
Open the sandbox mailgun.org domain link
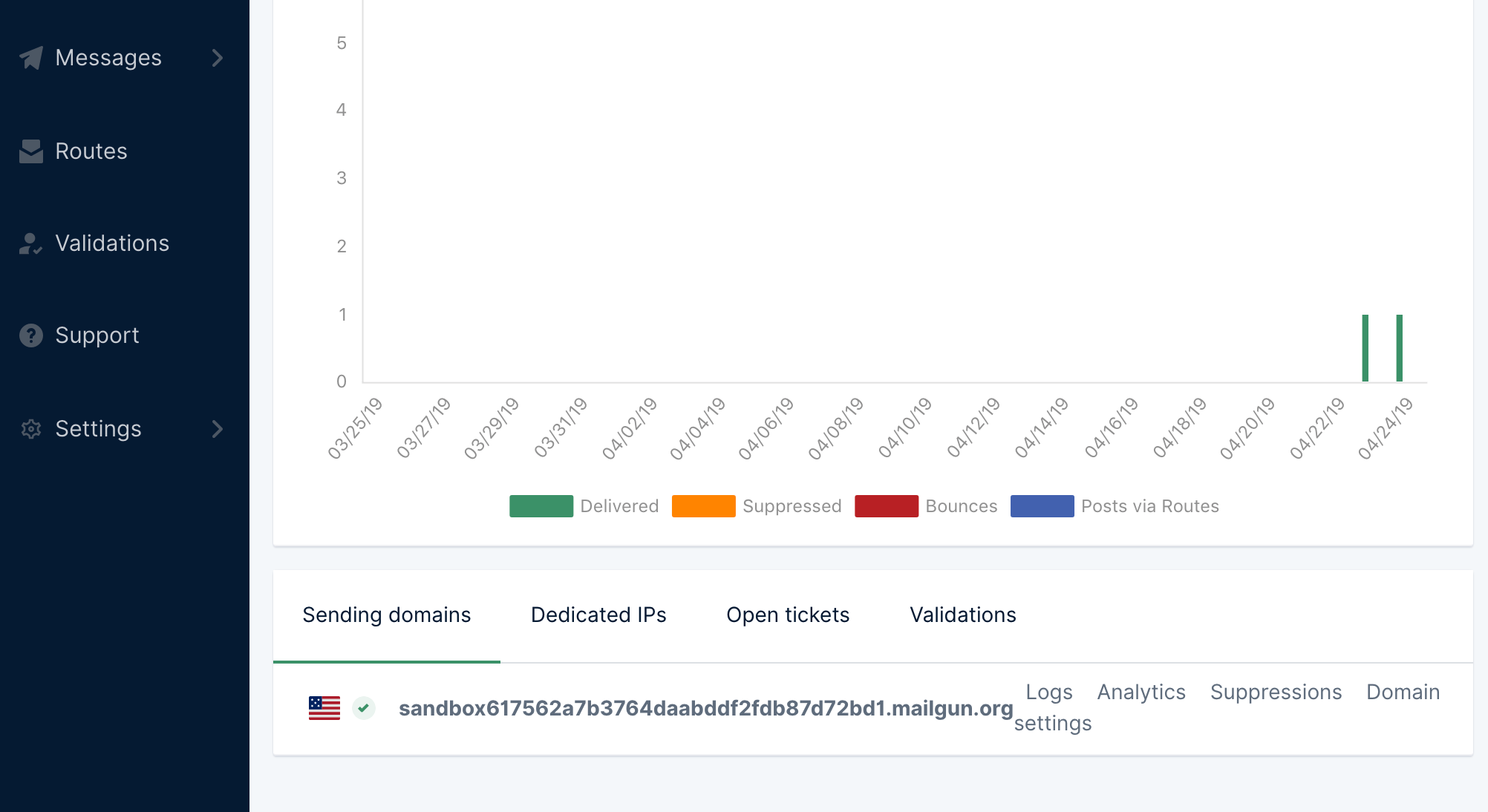[x=705, y=708]
